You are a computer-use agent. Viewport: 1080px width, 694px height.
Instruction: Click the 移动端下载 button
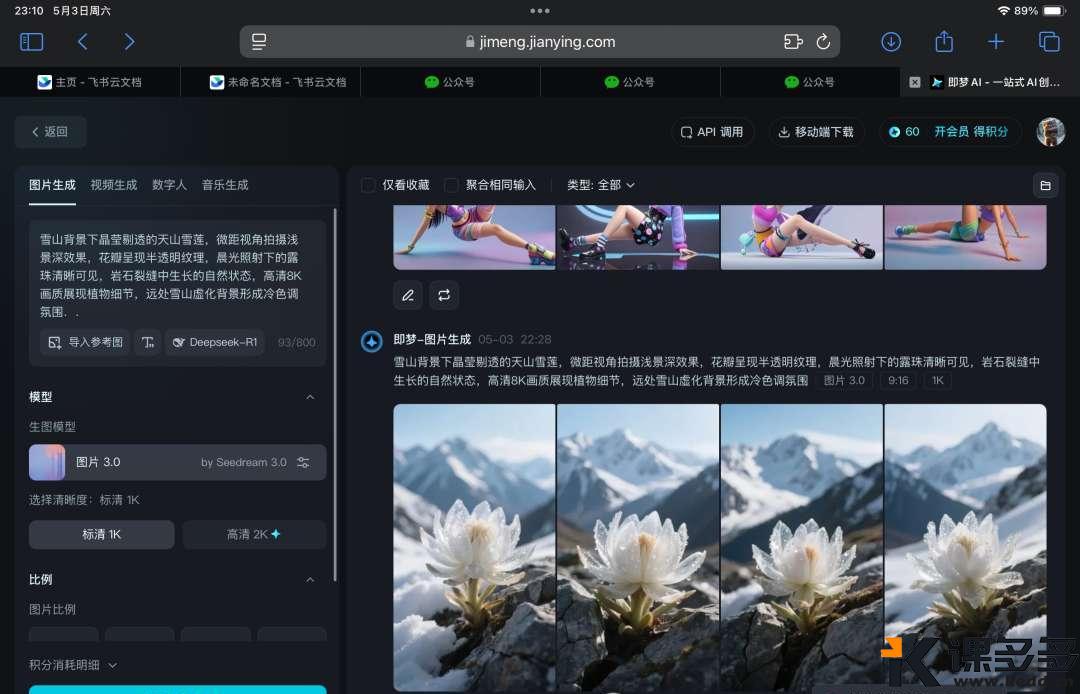(x=816, y=132)
